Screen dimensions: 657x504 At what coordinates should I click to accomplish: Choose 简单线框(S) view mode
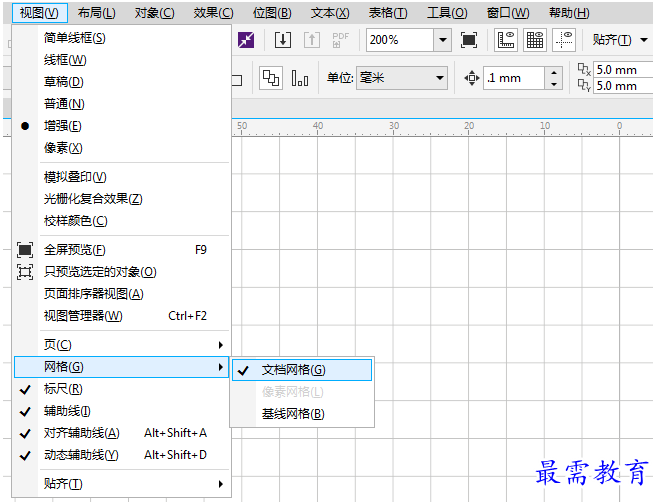coord(122,38)
